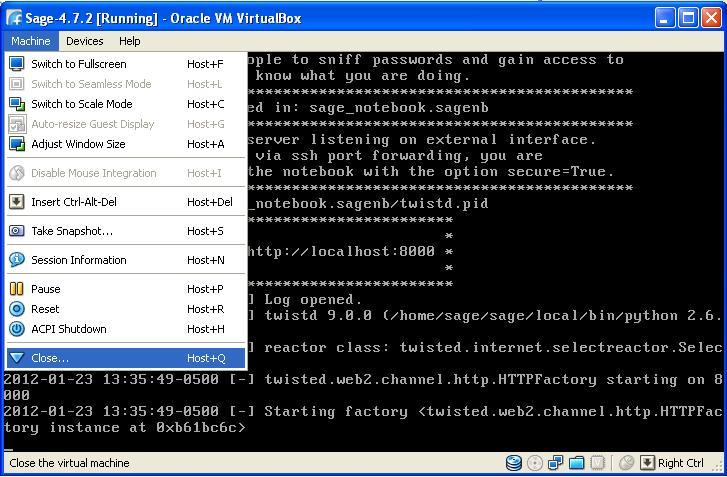Click the virtualization CPU chip status icon
This screenshot has height=477, width=727.
[x=598, y=463]
